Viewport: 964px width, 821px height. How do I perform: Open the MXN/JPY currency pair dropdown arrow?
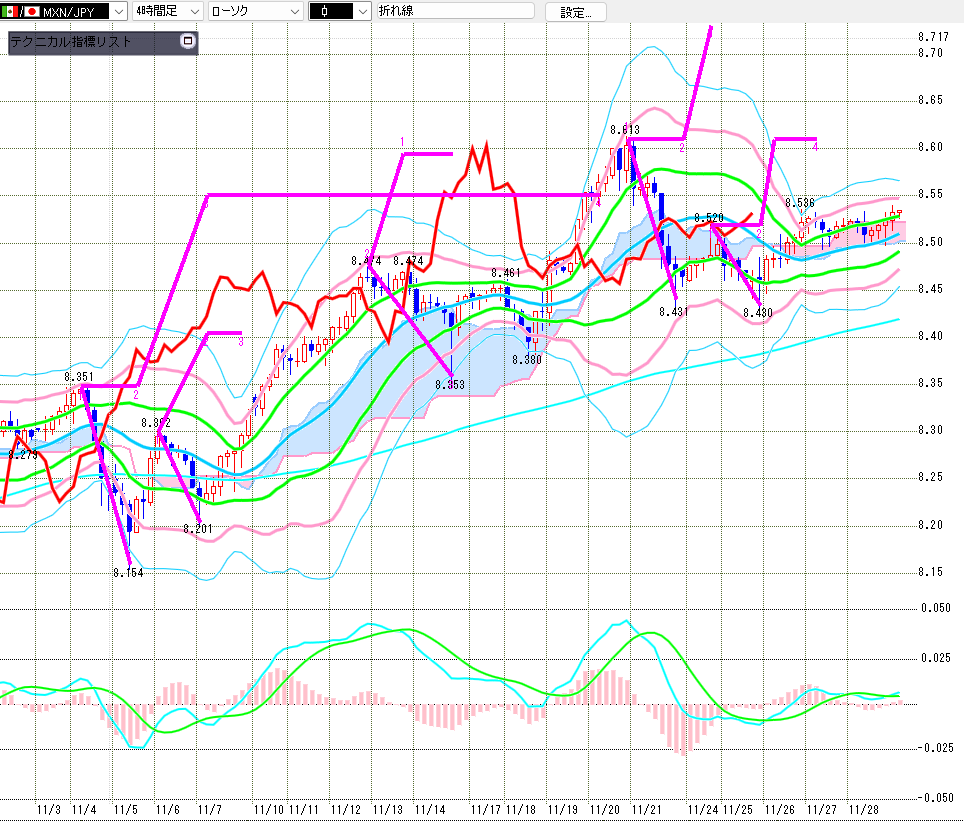tap(118, 12)
